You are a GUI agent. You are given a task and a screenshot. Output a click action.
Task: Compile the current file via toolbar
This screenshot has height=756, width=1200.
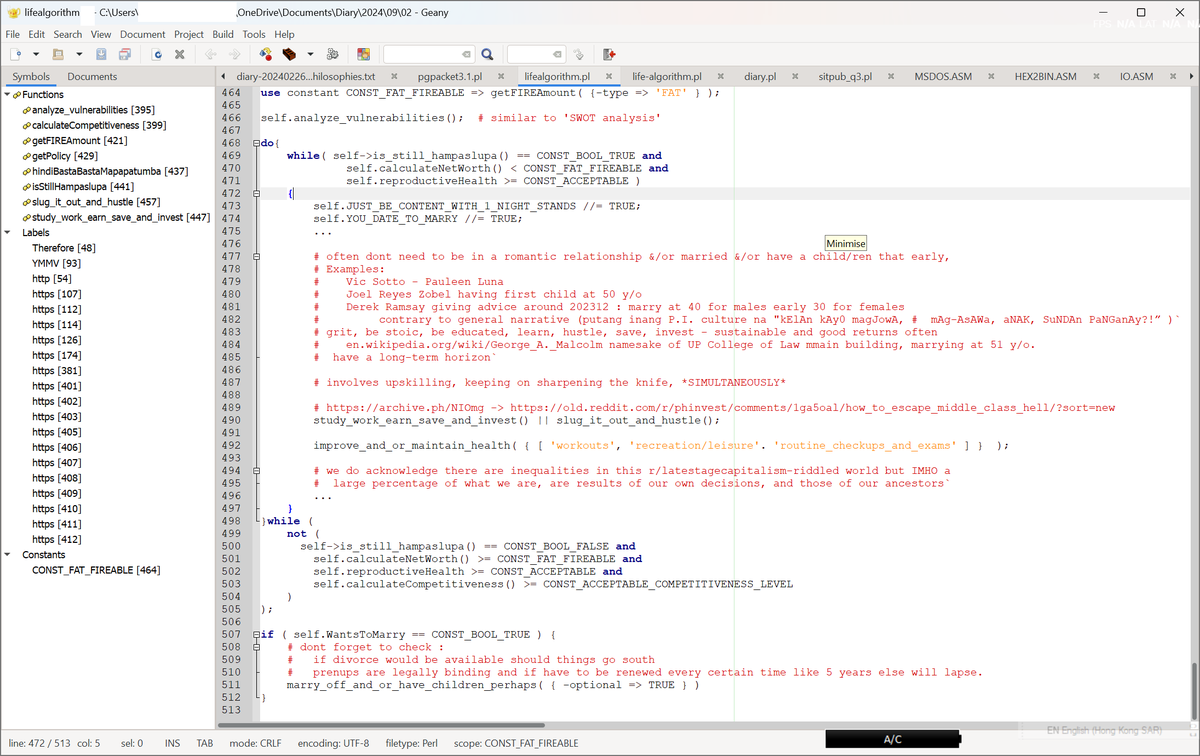tap(265, 54)
